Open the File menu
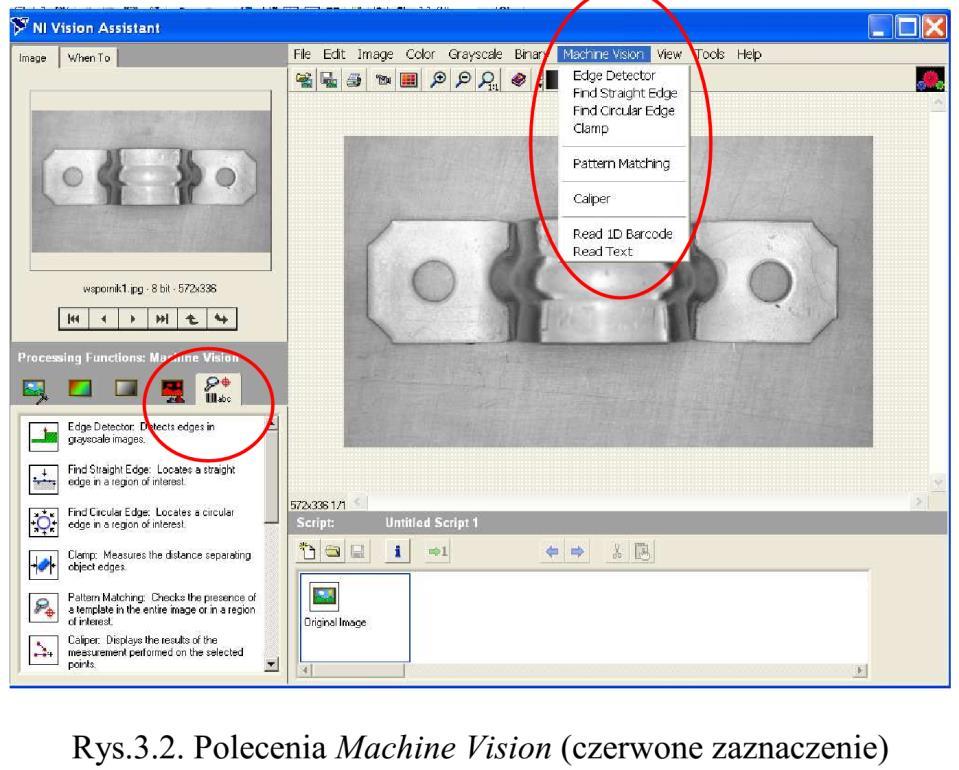This screenshot has width=959, height=770. (302, 54)
